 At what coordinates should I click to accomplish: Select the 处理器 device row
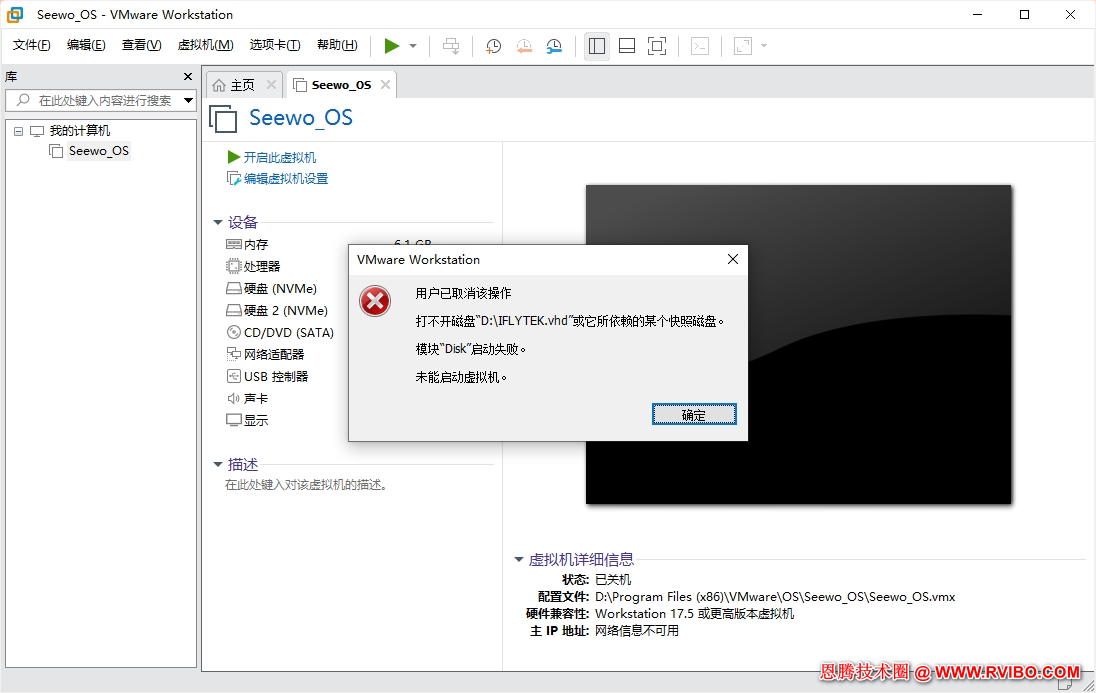253,266
